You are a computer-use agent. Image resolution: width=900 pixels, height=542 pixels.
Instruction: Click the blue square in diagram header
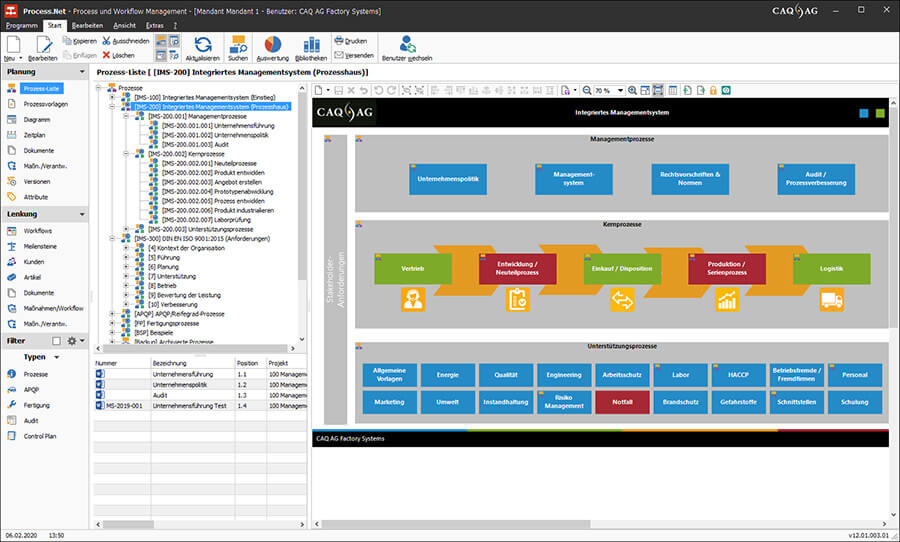pyautogui.click(x=864, y=113)
